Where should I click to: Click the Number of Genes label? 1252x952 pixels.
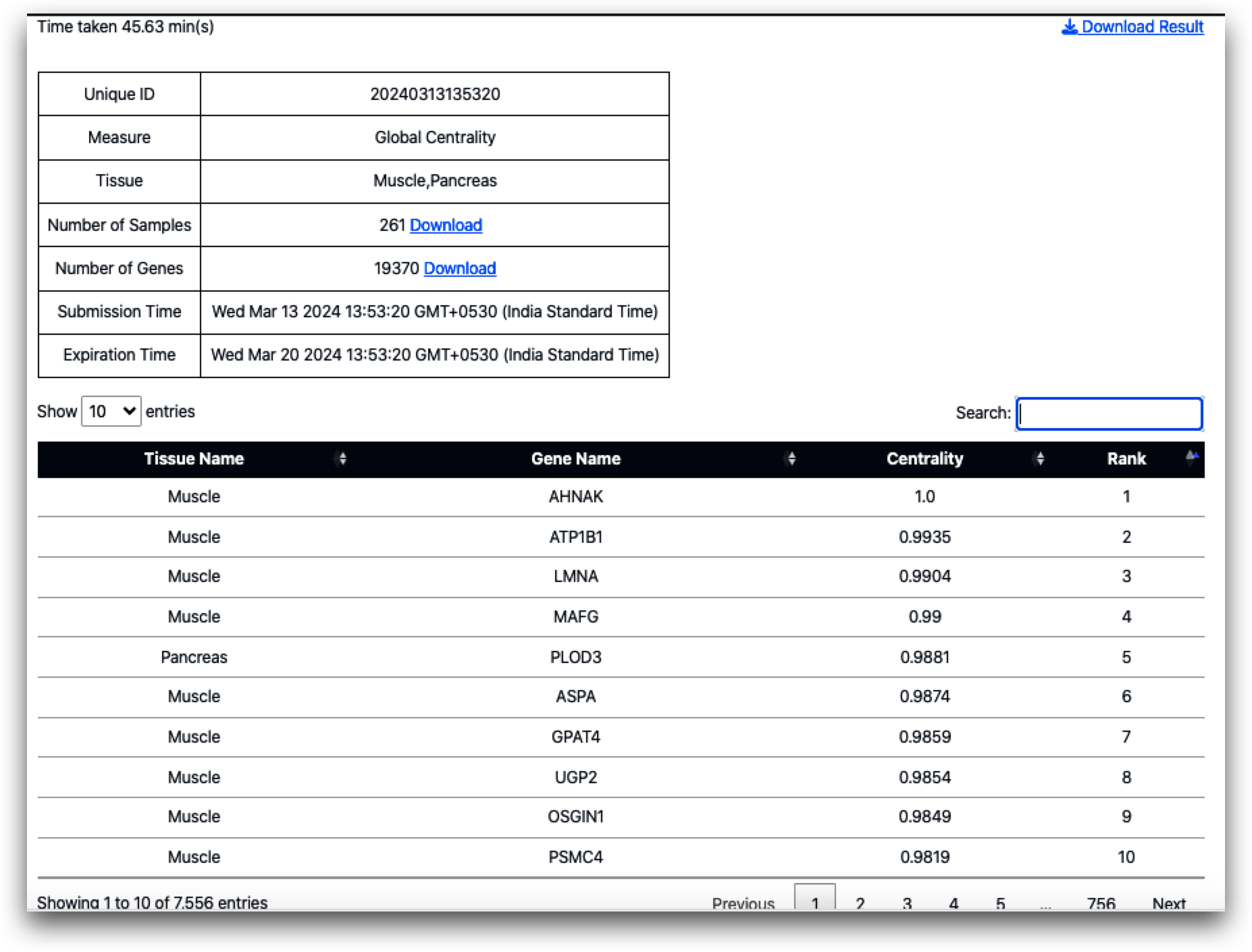(x=120, y=269)
